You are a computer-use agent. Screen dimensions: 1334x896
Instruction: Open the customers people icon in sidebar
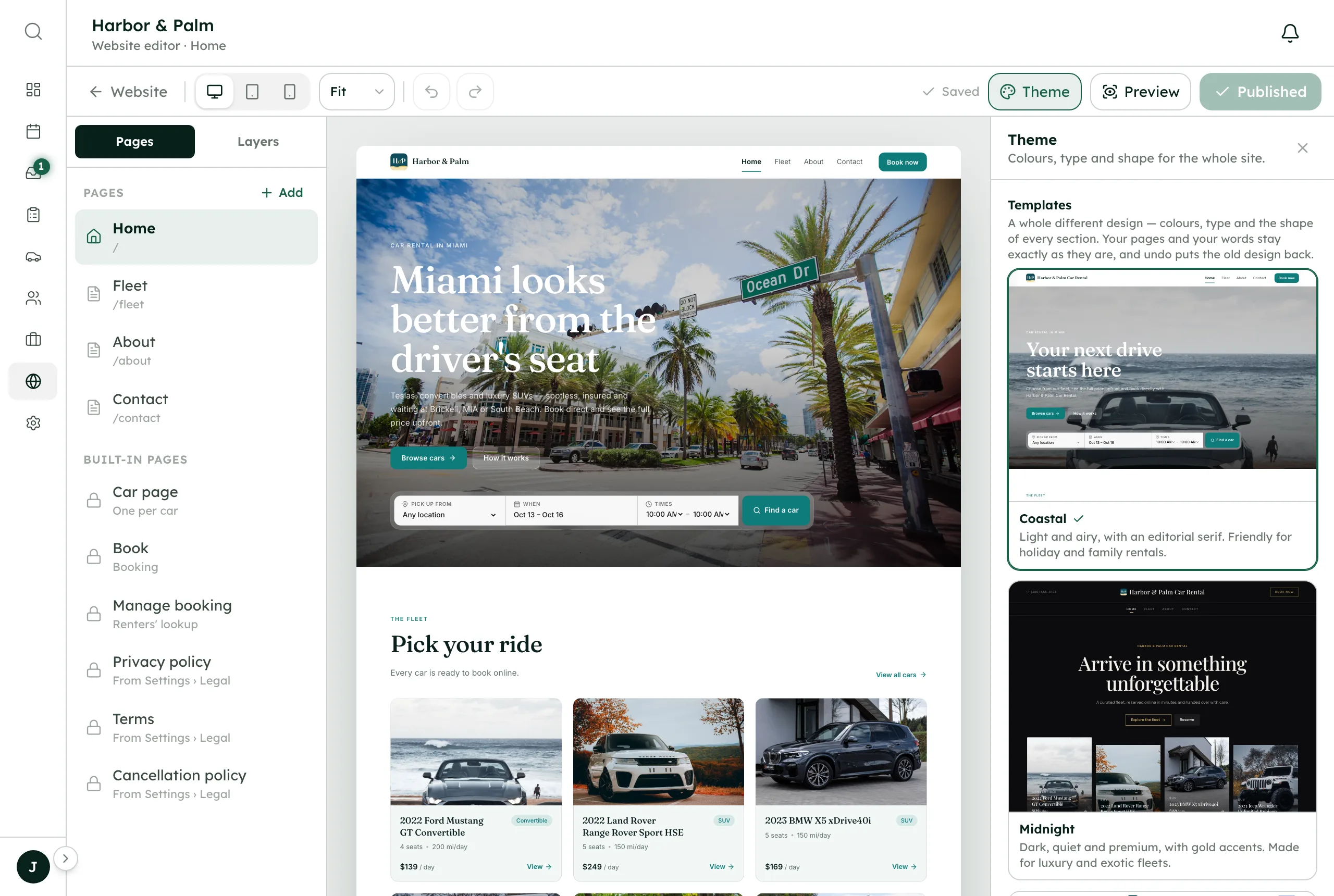33,298
